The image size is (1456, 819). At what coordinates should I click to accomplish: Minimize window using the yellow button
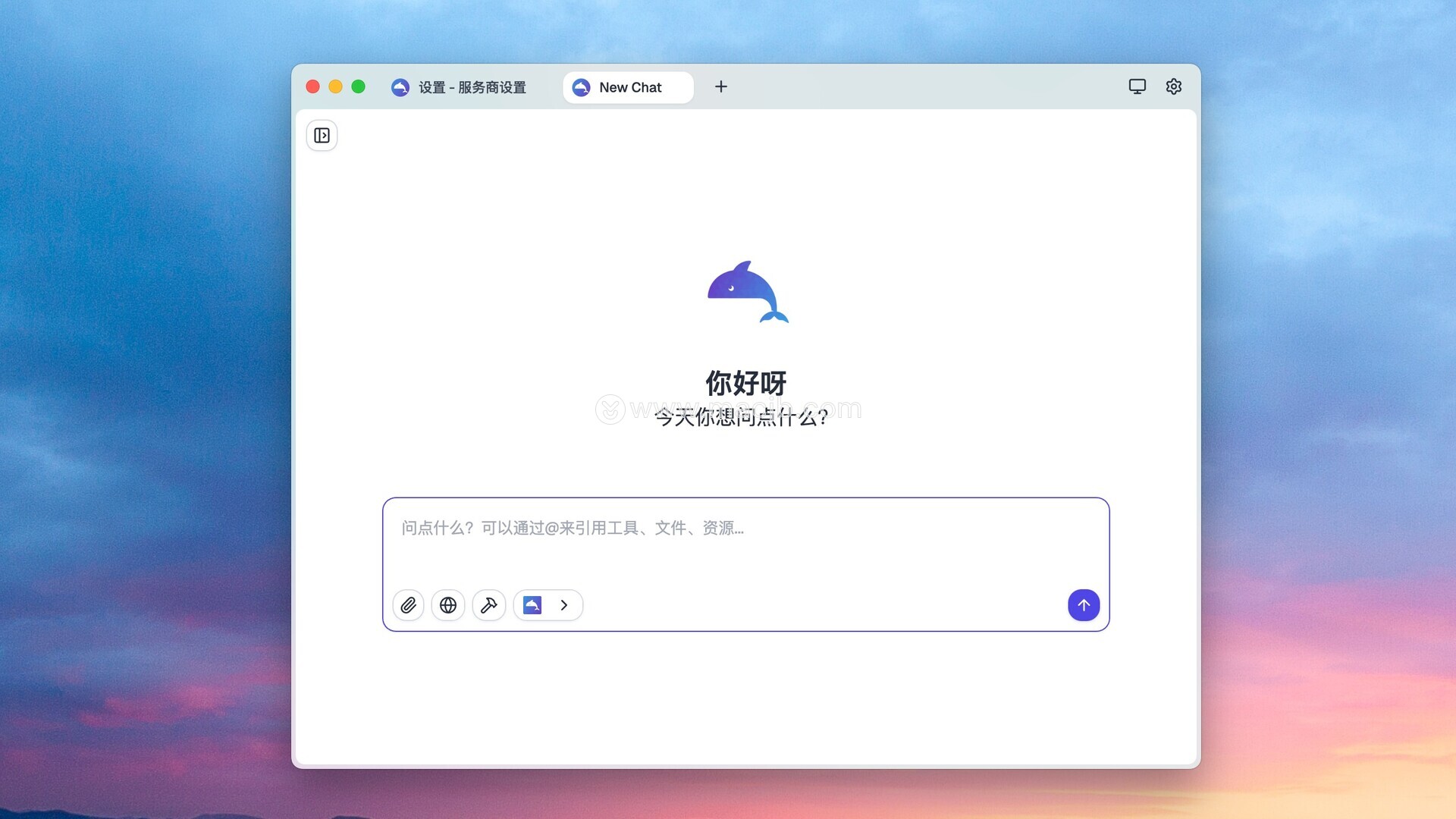pyautogui.click(x=335, y=87)
